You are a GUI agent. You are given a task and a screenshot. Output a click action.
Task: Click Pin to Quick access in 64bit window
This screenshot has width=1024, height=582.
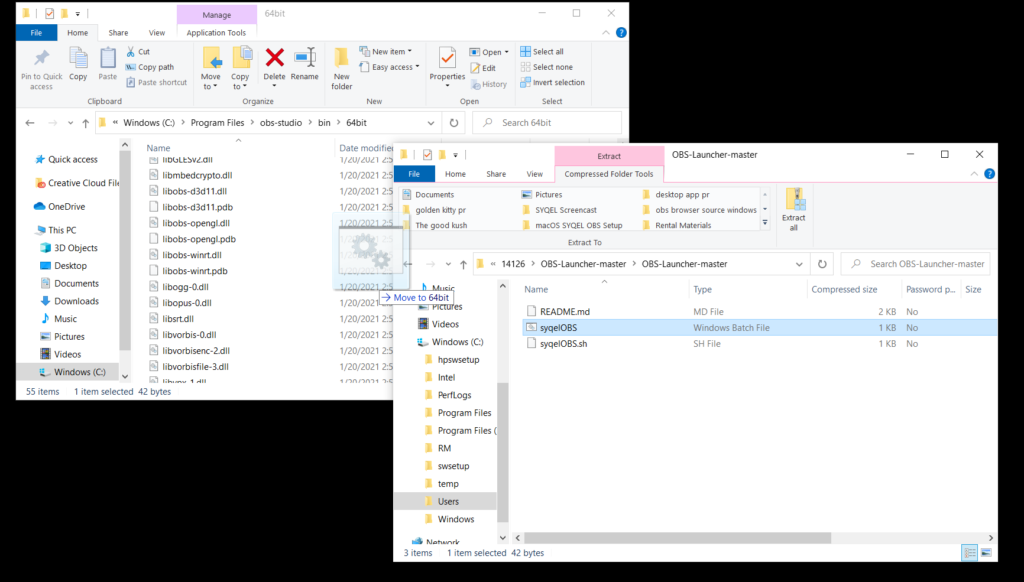pos(41,69)
